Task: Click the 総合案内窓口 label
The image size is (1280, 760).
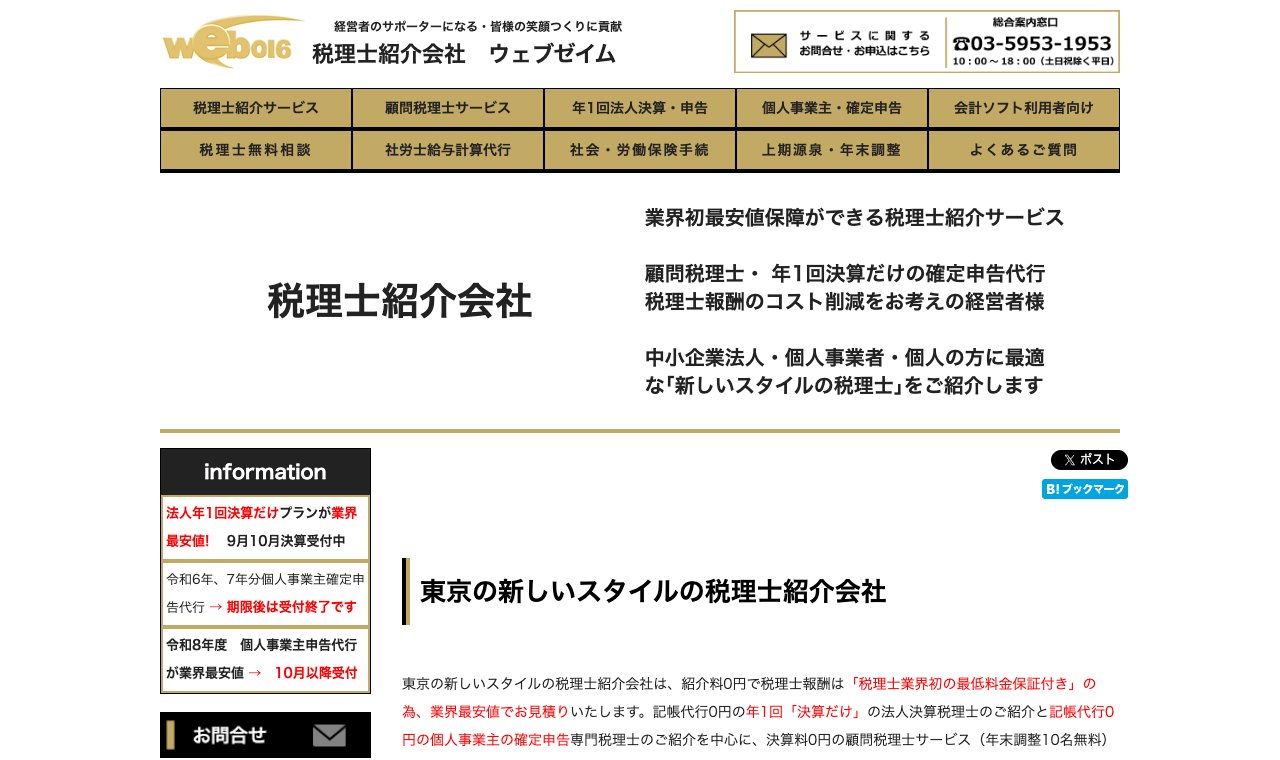Action: pyautogui.click(x=1025, y=21)
